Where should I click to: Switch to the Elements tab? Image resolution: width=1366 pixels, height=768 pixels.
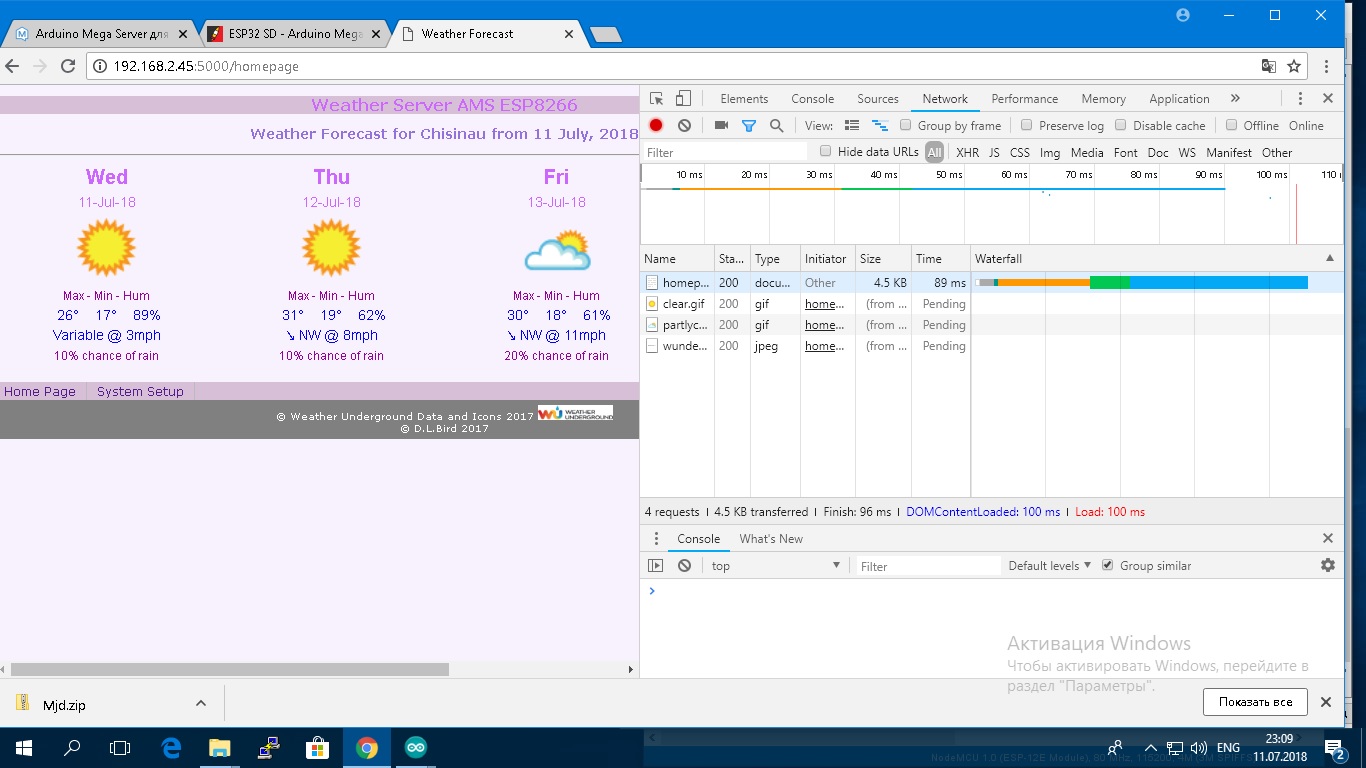click(744, 99)
